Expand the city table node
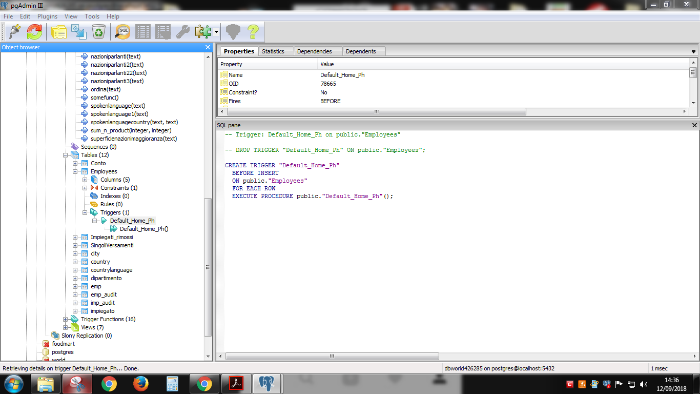This screenshot has width=700, height=394. [x=75, y=253]
